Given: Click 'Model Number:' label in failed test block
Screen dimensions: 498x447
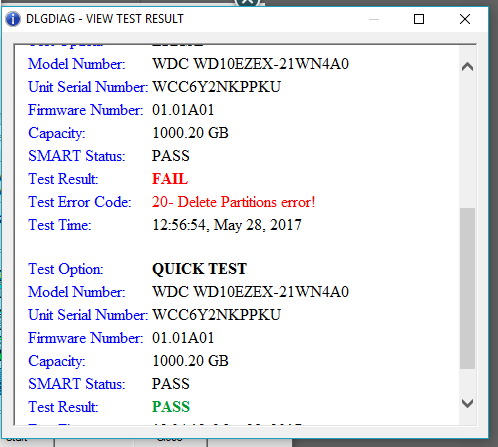Looking at the screenshot, I should coord(77,64).
